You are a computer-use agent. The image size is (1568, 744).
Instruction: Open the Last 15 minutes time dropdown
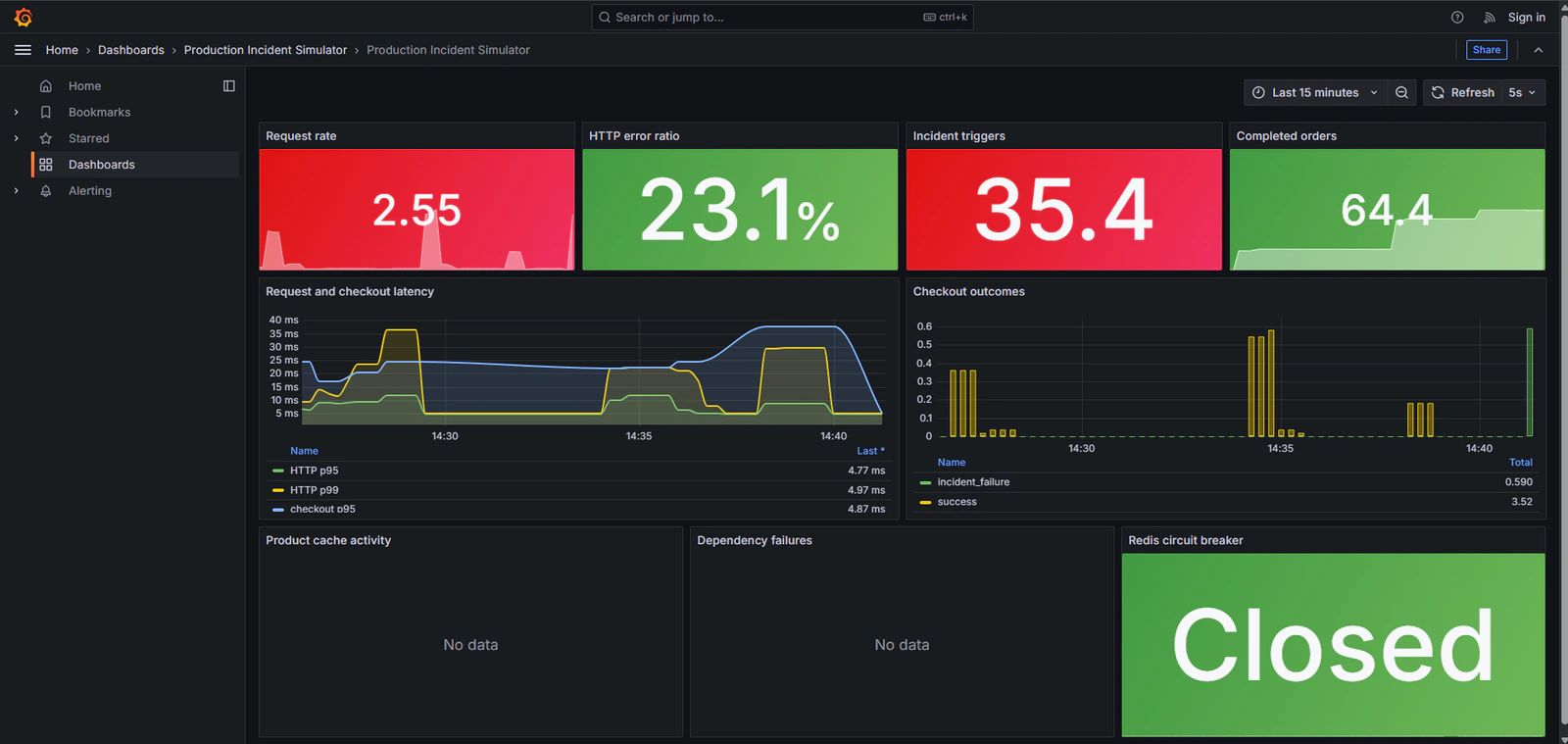click(x=1315, y=92)
